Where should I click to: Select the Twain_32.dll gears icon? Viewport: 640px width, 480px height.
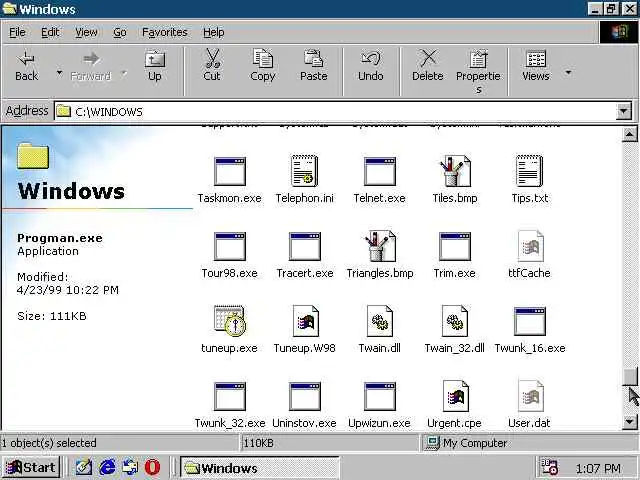click(455, 321)
